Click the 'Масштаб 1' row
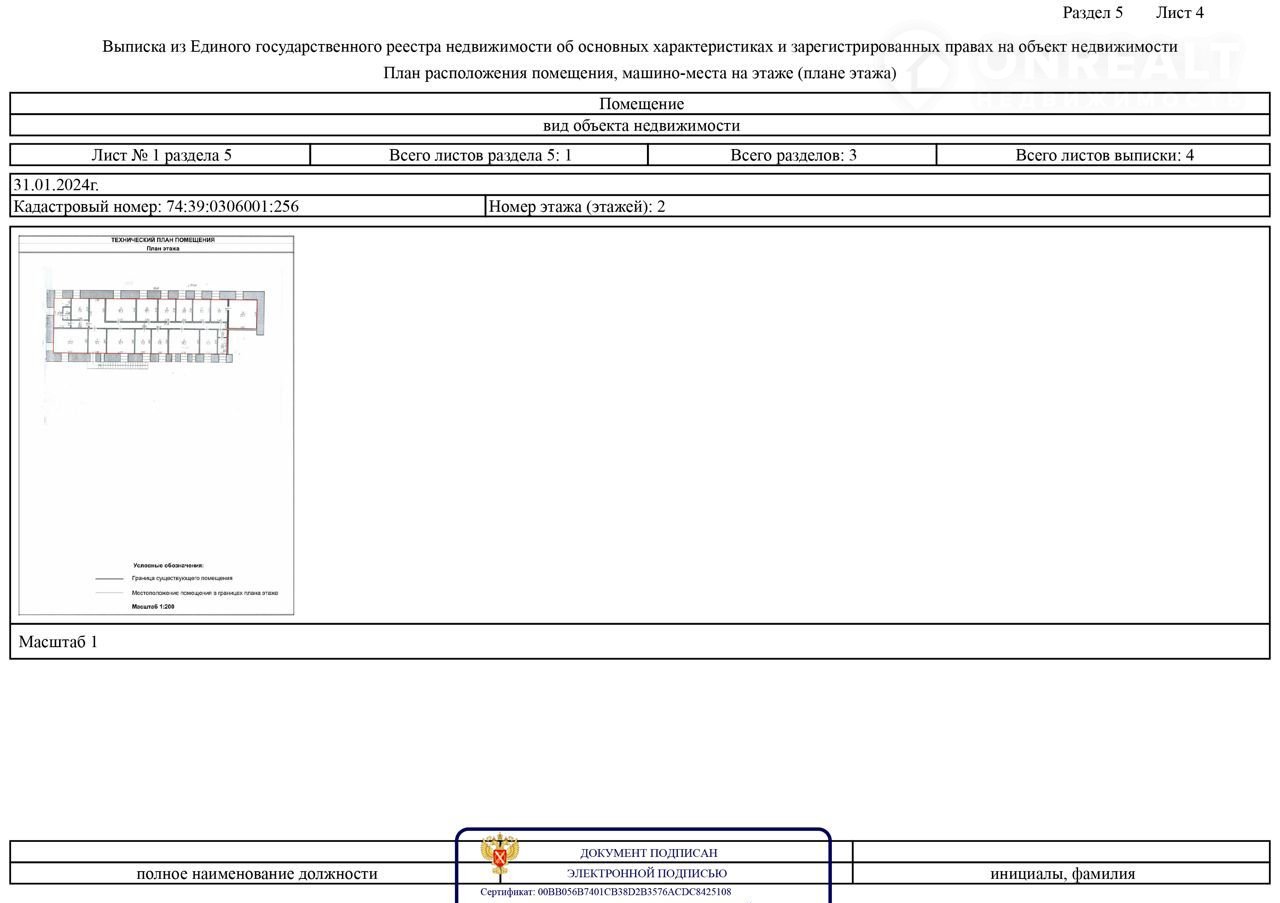This screenshot has width=1280, height=903. pyautogui.click(x=58, y=642)
